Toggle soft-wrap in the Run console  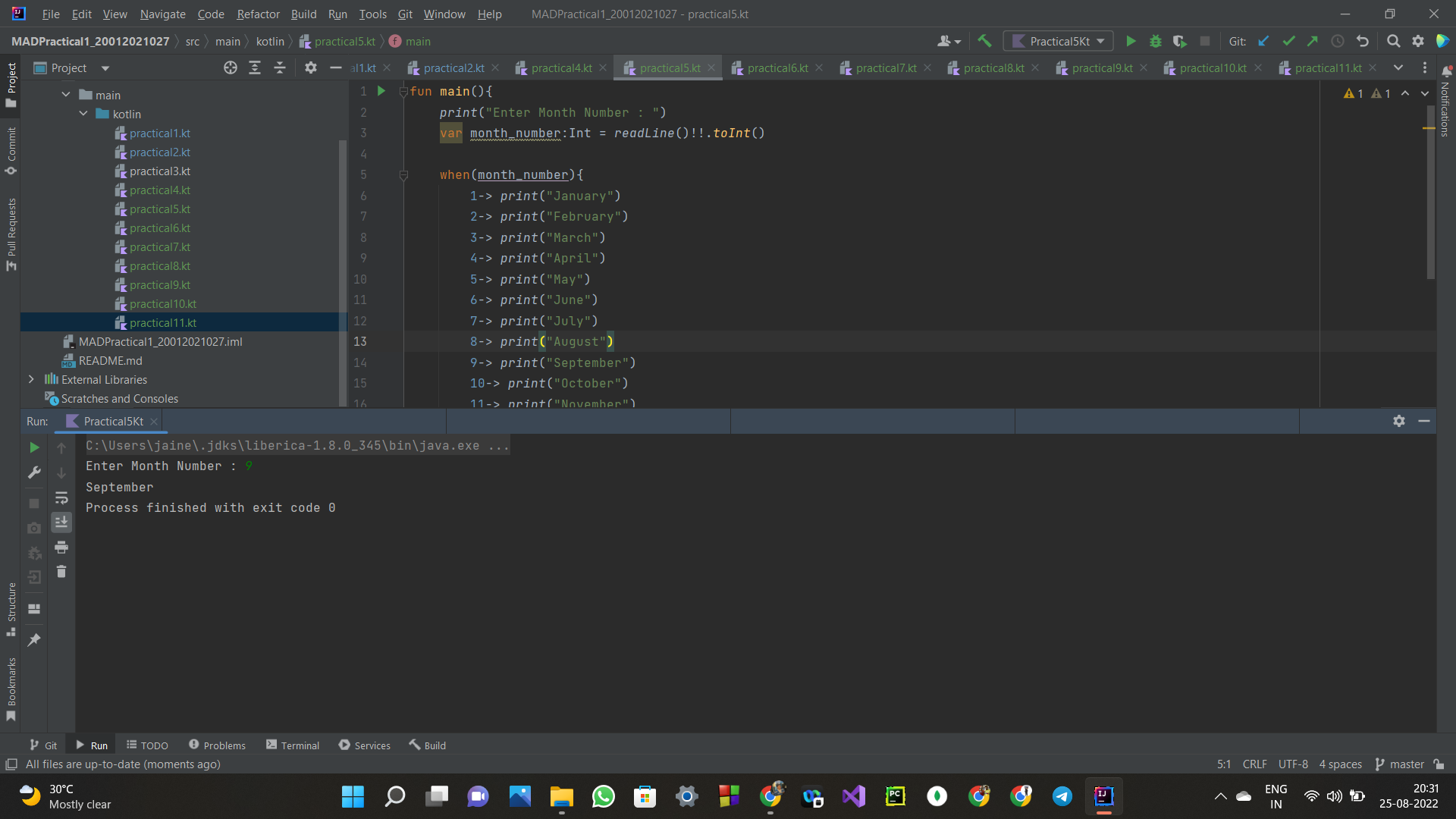pyautogui.click(x=61, y=498)
